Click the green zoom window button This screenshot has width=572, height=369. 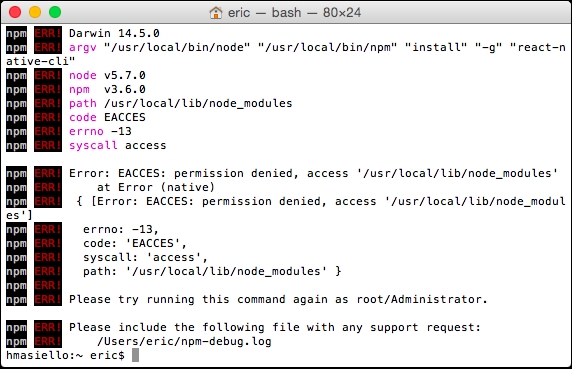pos(55,12)
